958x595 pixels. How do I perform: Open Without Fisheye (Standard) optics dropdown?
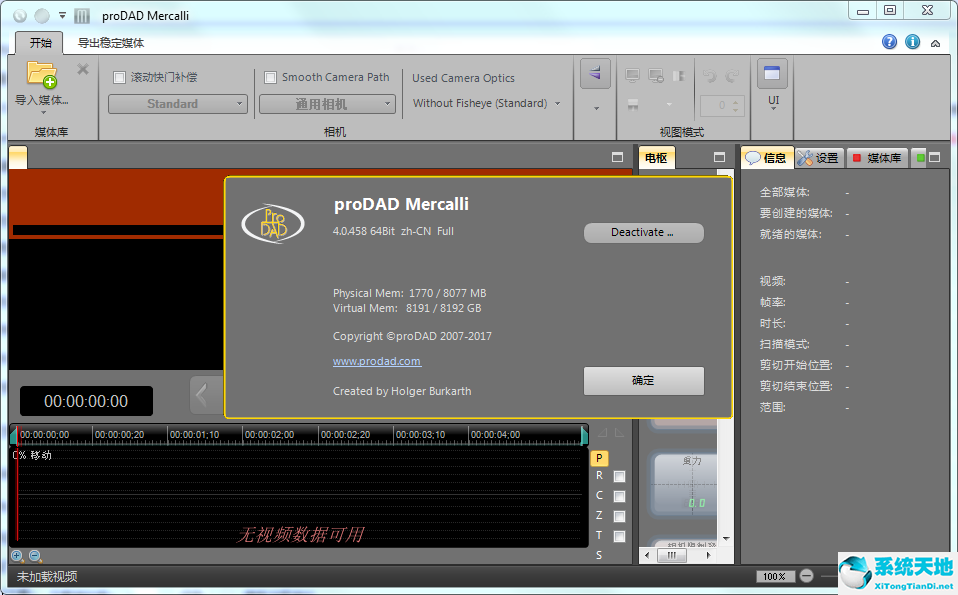pyautogui.click(x=486, y=103)
